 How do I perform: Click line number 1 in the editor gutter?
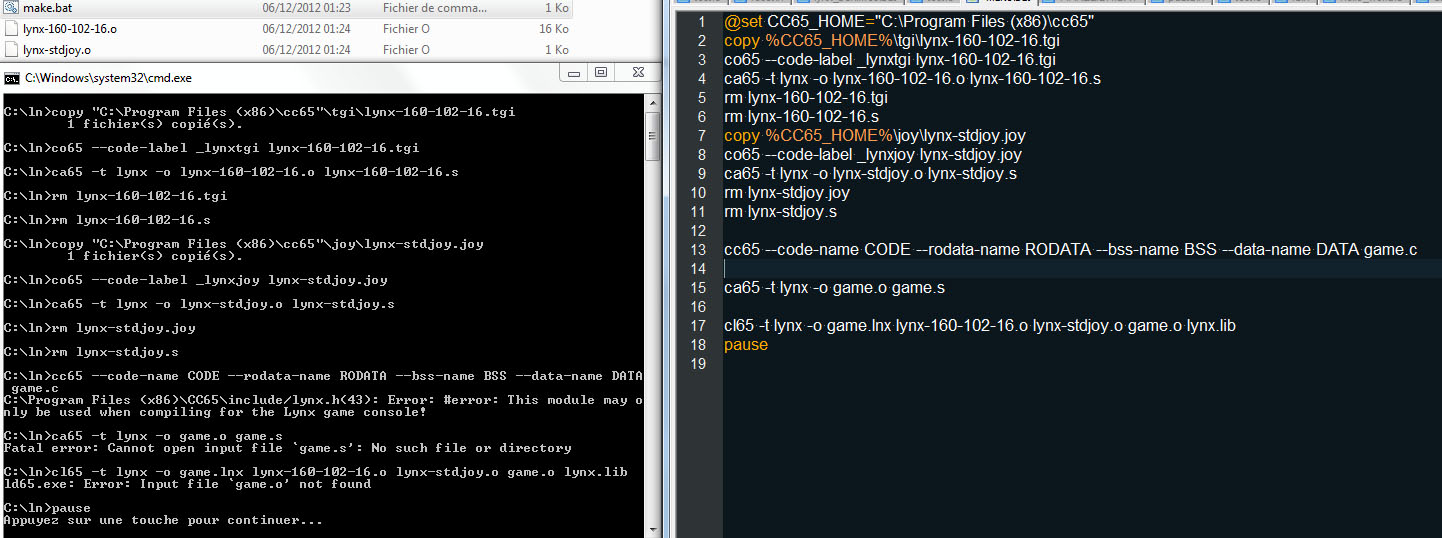pyautogui.click(x=701, y=22)
